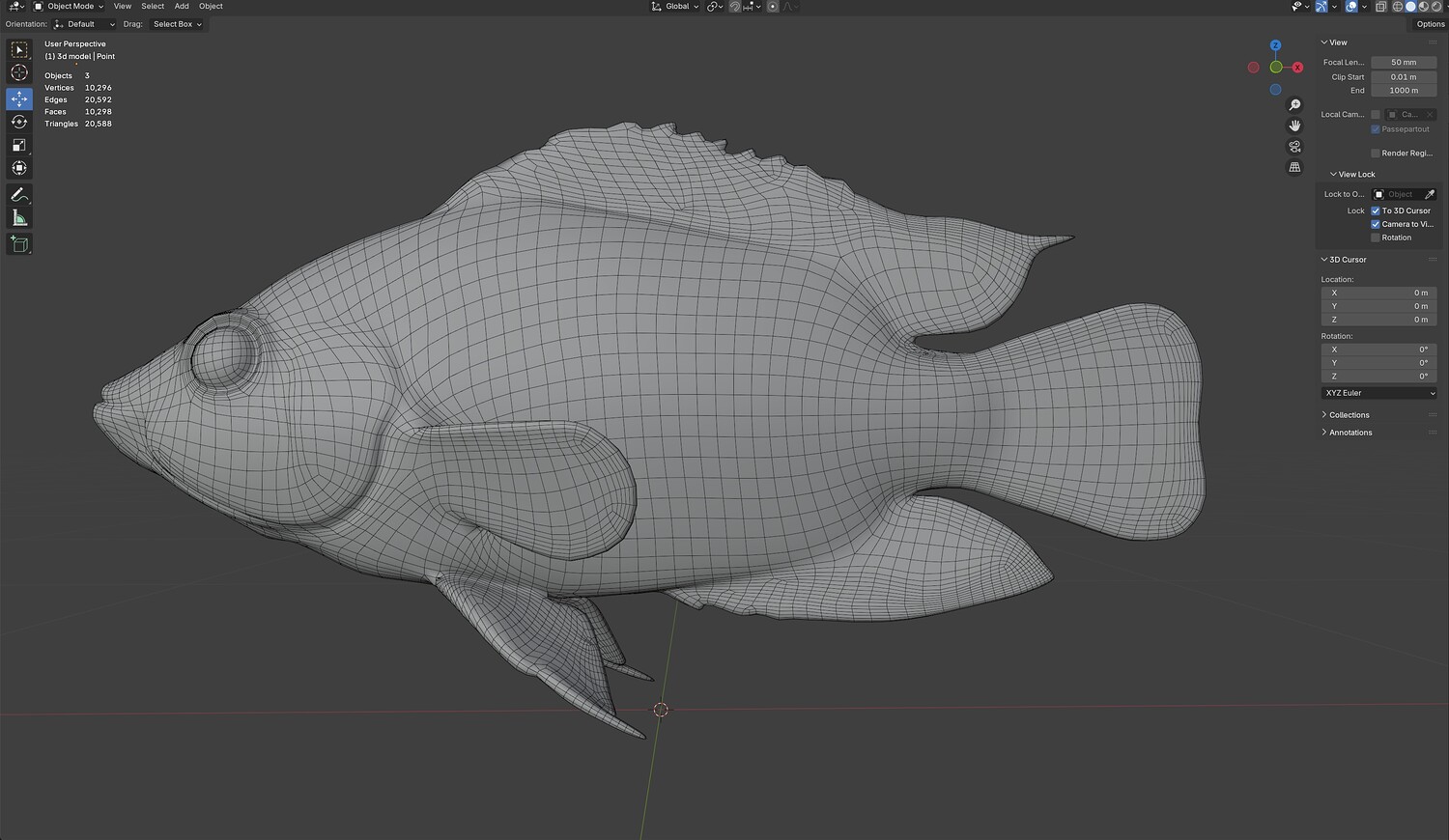Uncheck Camera to View lock
Image resolution: width=1449 pixels, height=840 pixels.
(1376, 224)
